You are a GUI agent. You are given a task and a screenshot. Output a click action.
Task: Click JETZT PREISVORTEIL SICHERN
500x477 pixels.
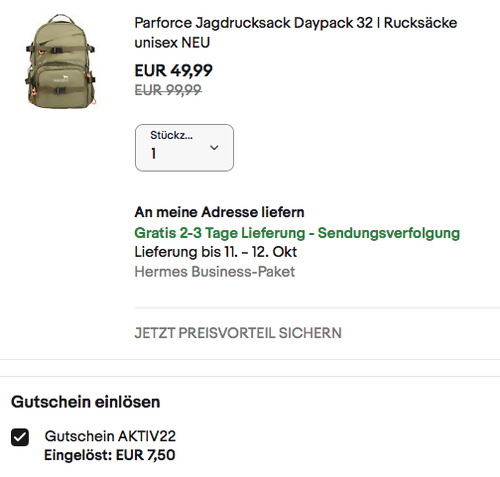pos(238,333)
